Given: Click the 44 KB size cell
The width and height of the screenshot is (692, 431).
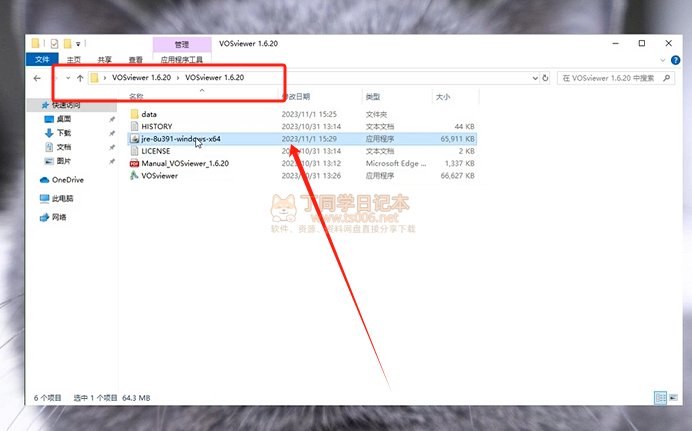Looking at the screenshot, I should click(x=465, y=127).
